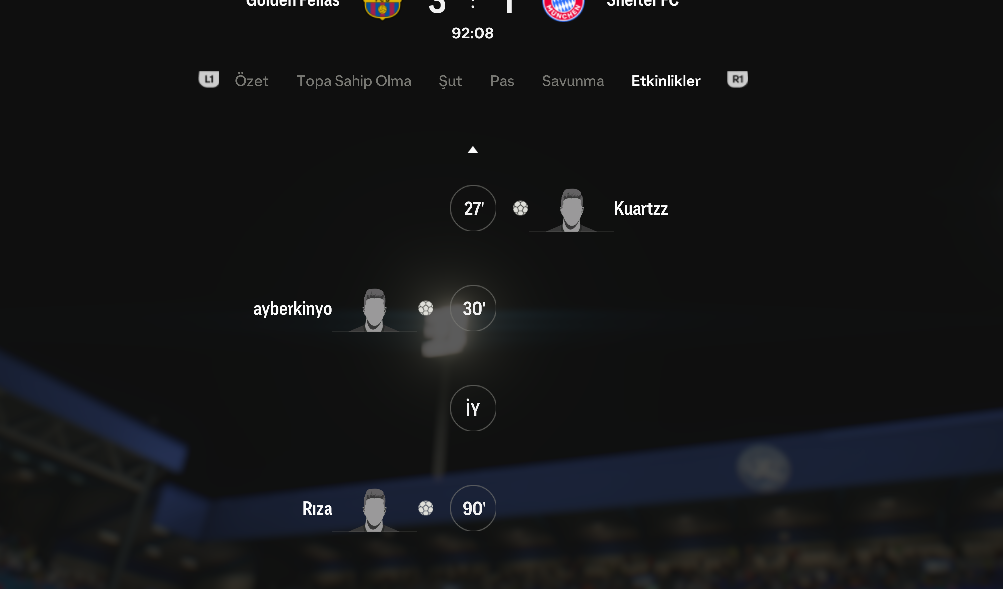Open the Özet tab
Viewport: 1003px width, 589px height.
tap(251, 81)
